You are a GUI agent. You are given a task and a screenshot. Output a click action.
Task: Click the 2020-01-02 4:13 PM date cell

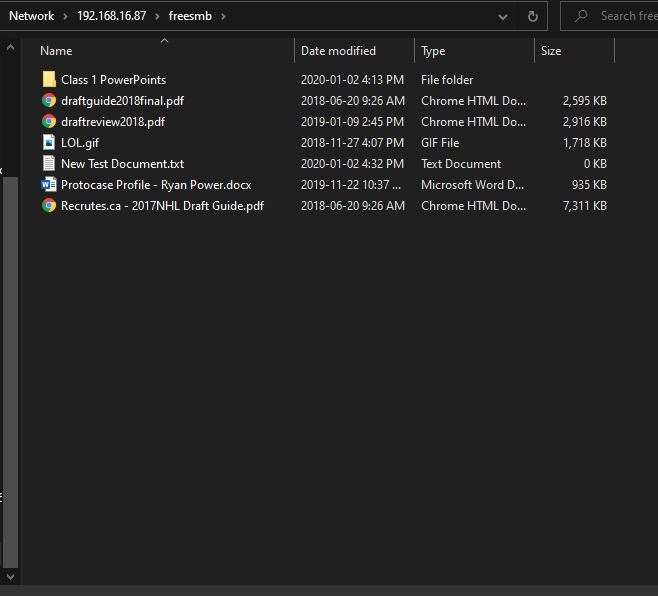click(x=352, y=80)
